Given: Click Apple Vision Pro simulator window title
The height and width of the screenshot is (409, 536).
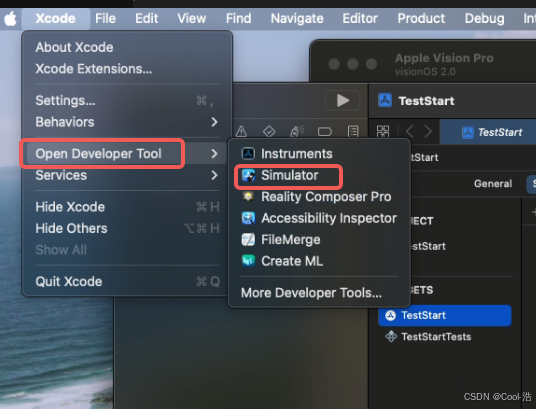Looking at the screenshot, I should 444,58.
